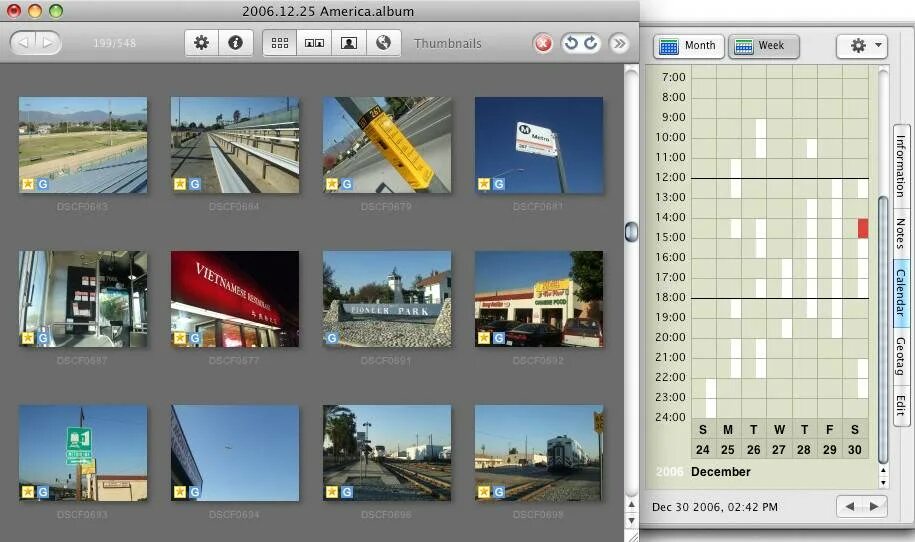Select the Calendar side tab

point(901,292)
